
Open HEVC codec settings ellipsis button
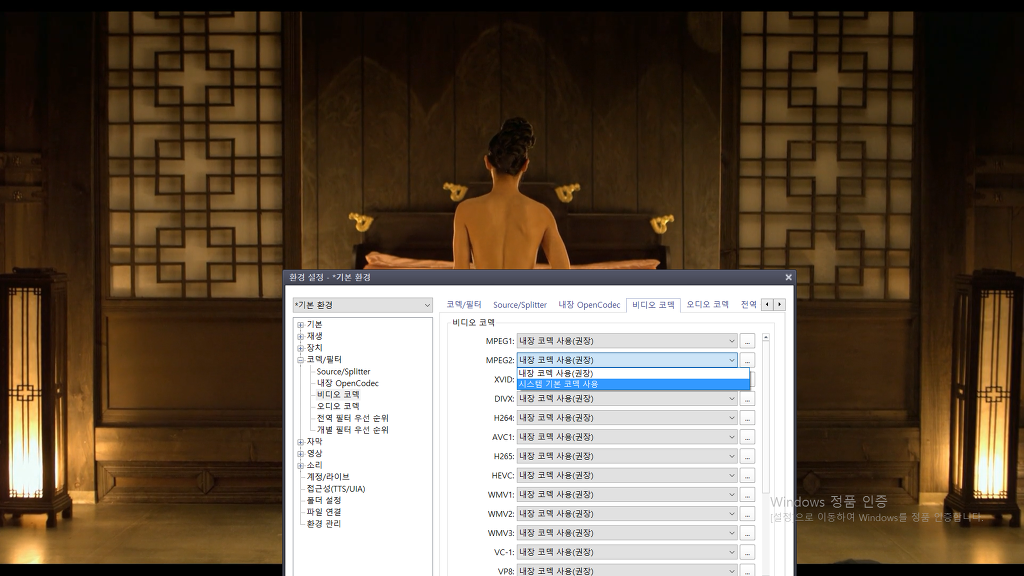(x=747, y=475)
